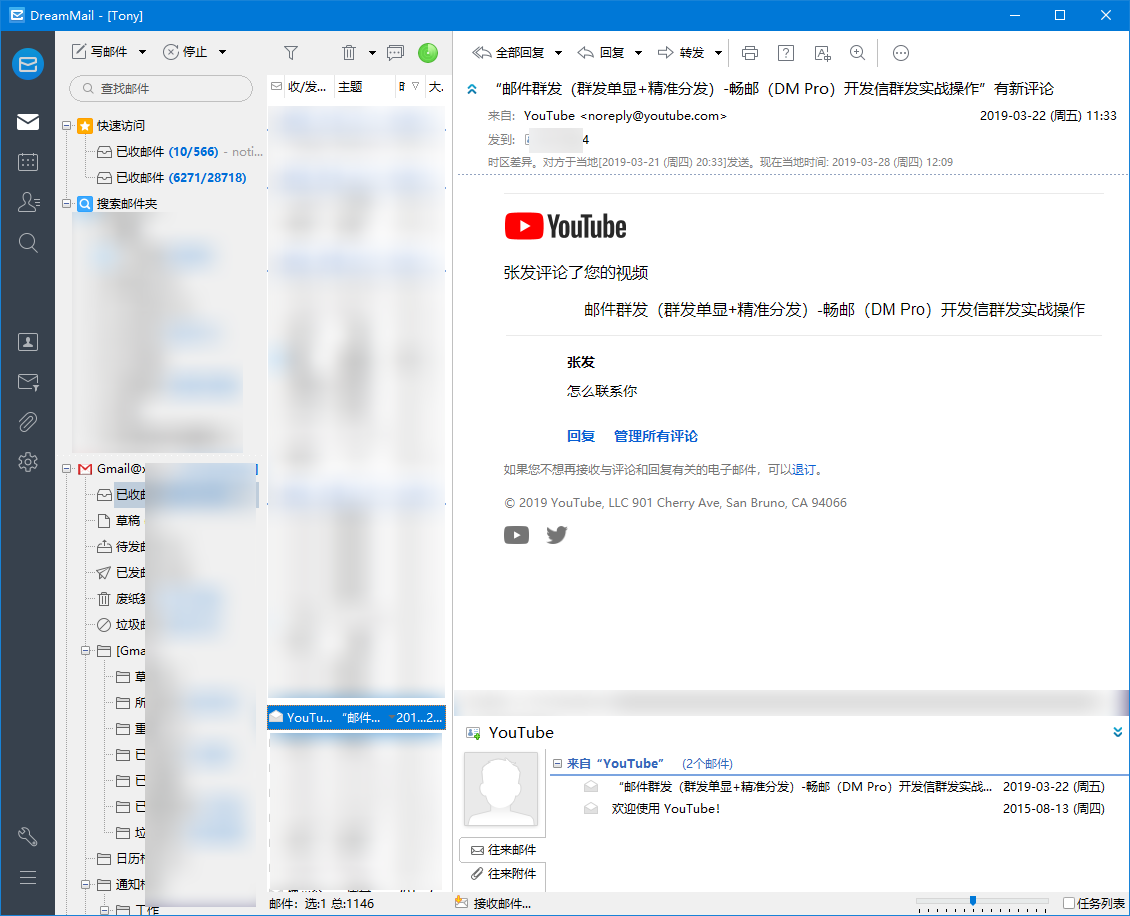
Task: Zoom in on the email content
Action: 858,53
